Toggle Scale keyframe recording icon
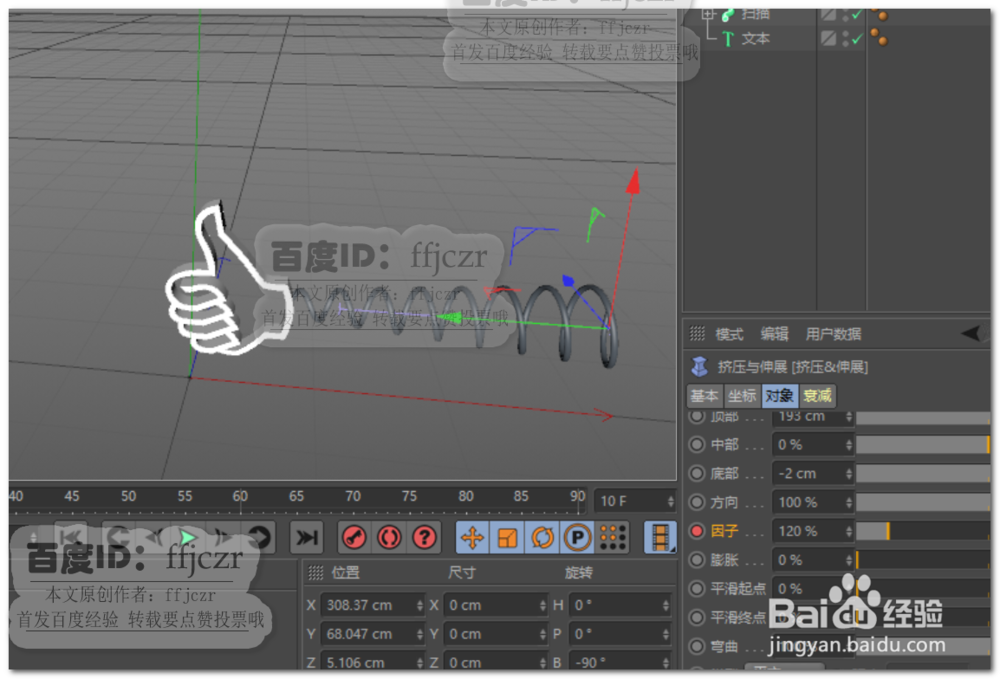The image size is (1000, 679). pyautogui.click(x=508, y=537)
